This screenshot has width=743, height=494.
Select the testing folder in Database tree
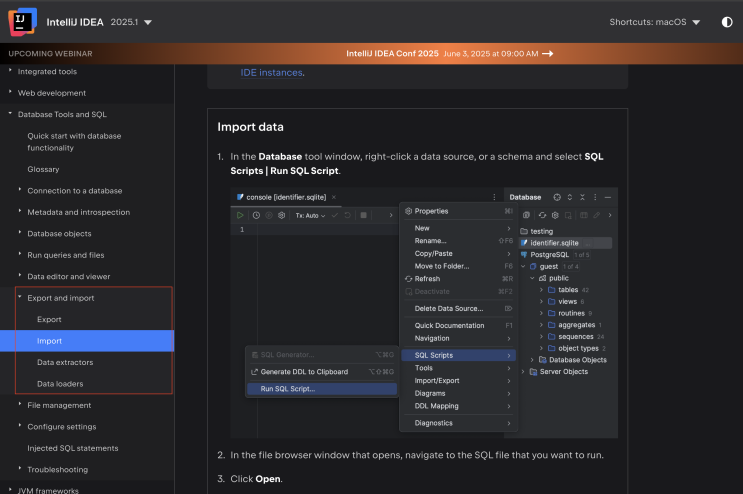tap(537, 231)
